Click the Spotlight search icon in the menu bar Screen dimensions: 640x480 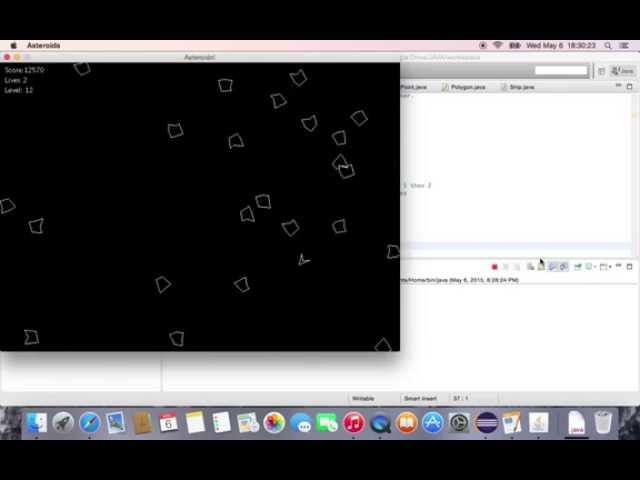tap(608, 45)
